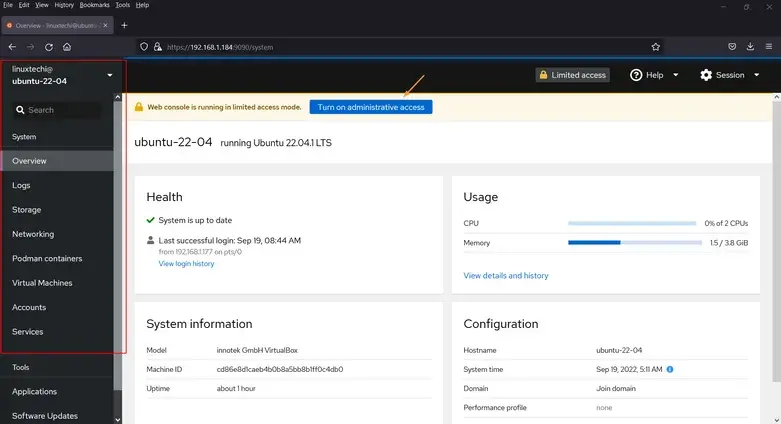
Task: Click the Memory usage bar
Action: 635,243
